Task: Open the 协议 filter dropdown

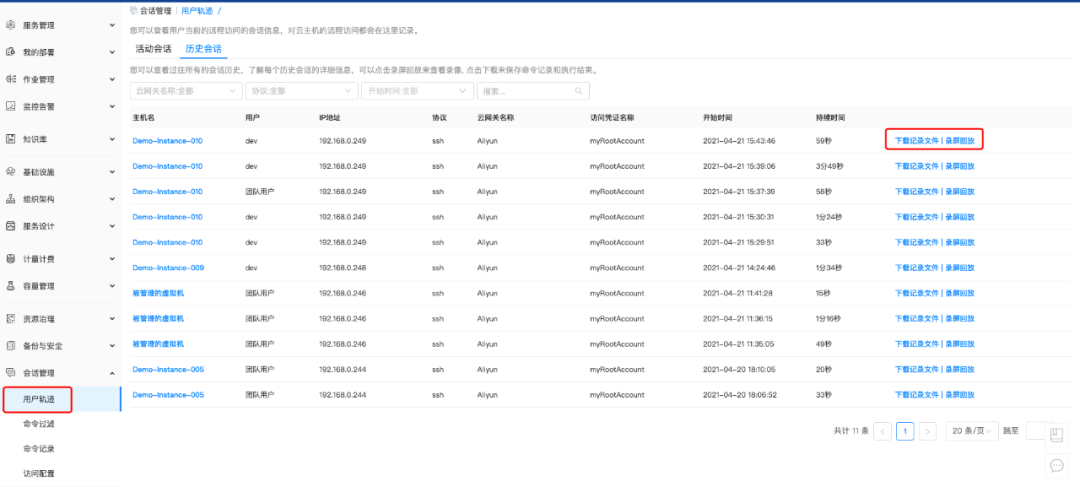Action: (302, 91)
